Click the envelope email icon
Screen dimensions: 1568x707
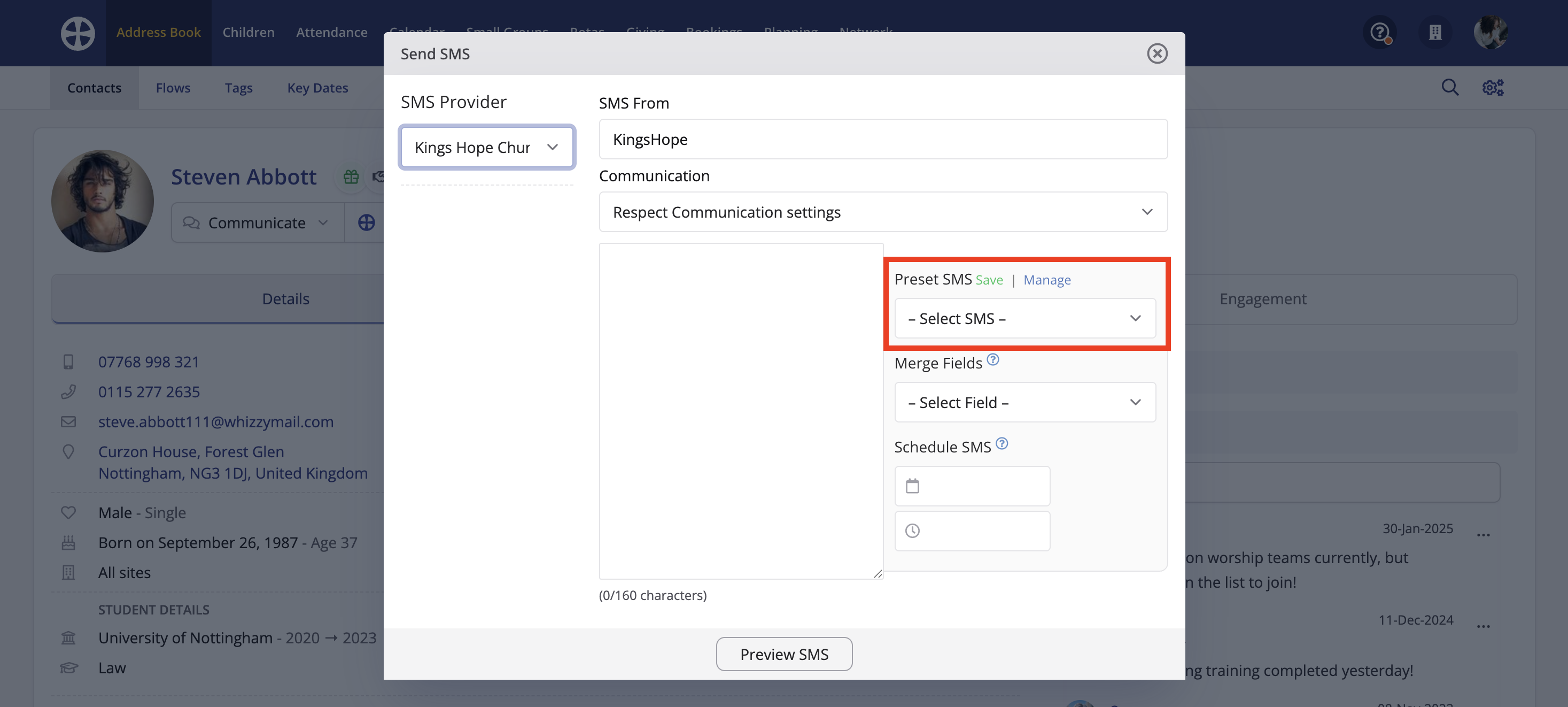(68, 421)
